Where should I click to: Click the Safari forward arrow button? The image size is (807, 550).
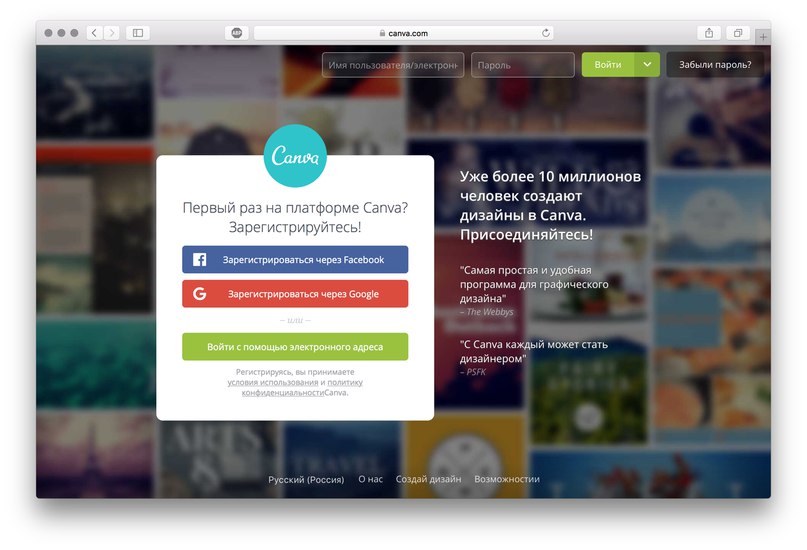(x=112, y=33)
